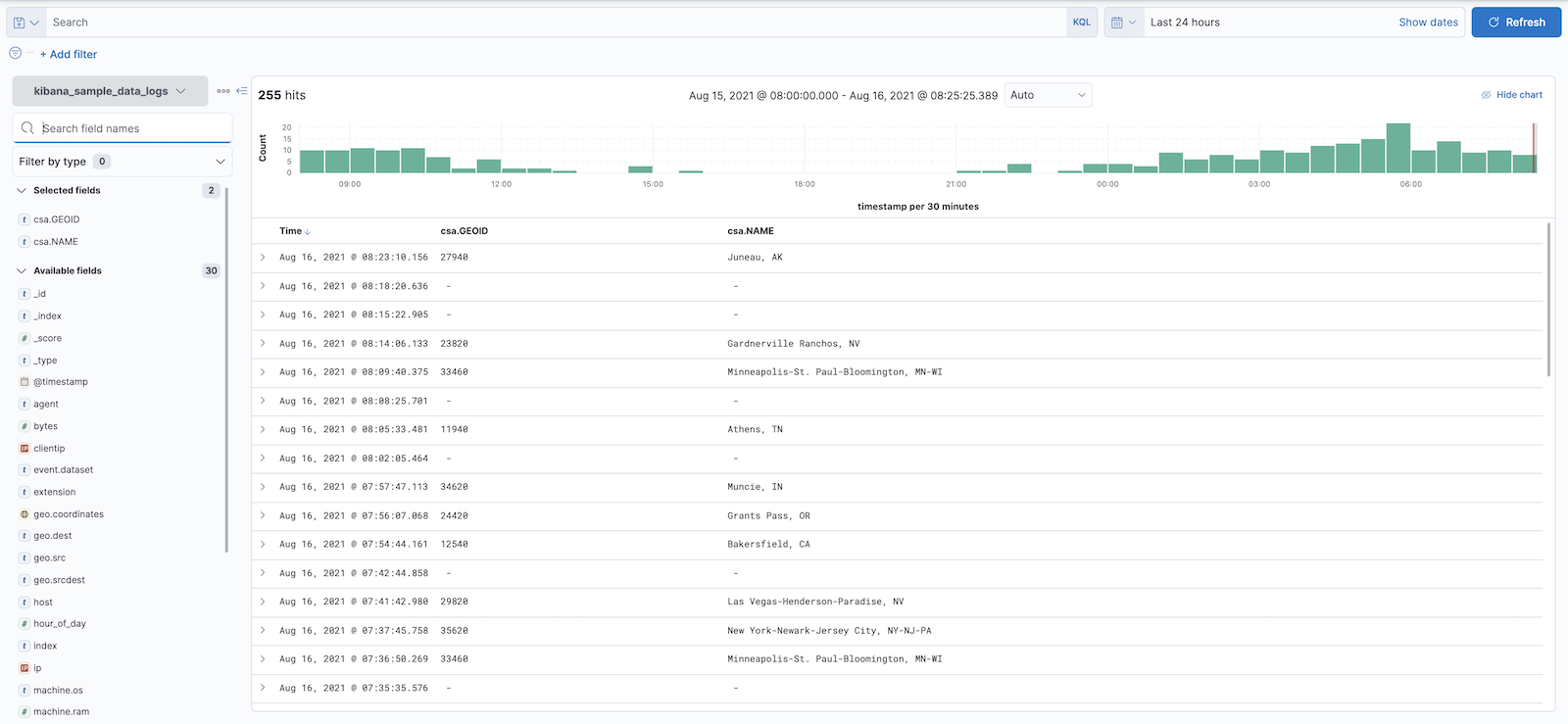The image size is (1568, 724).
Task: Click the Refresh button
Action: (x=1515, y=23)
